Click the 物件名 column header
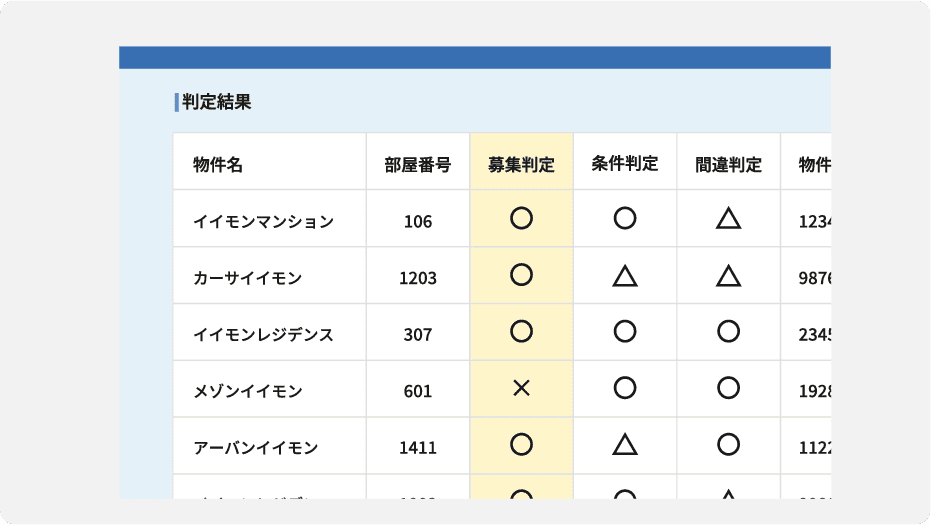 (x=218, y=165)
